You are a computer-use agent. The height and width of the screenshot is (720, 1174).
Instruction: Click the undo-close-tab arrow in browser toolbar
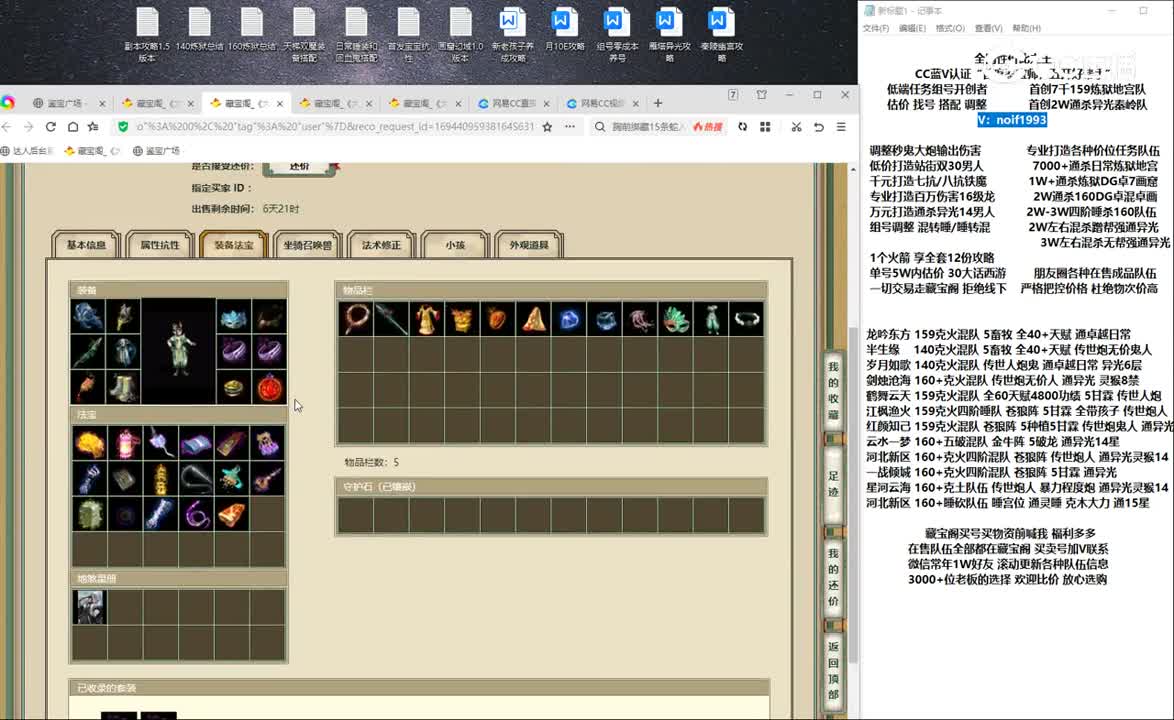(x=818, y=127)
